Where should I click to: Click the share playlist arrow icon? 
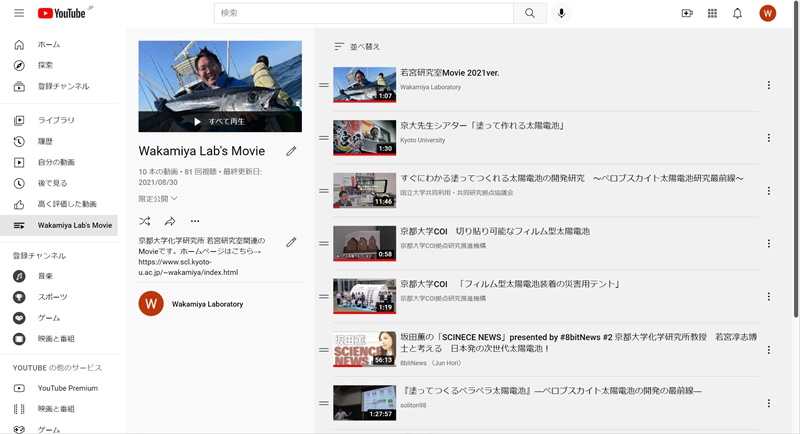pyautogui.click(x=170, y=221)
